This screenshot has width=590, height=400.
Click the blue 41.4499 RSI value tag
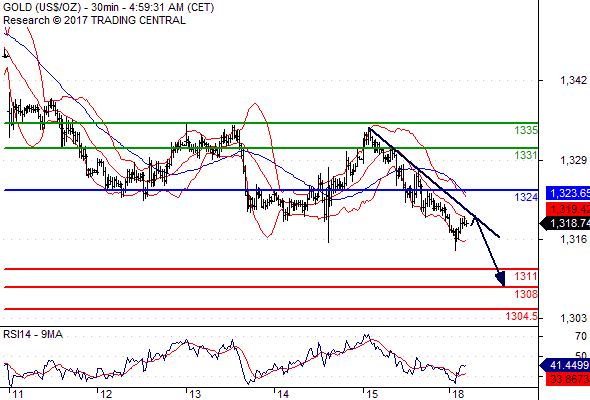pyautogui.click(x=565, y=365)
